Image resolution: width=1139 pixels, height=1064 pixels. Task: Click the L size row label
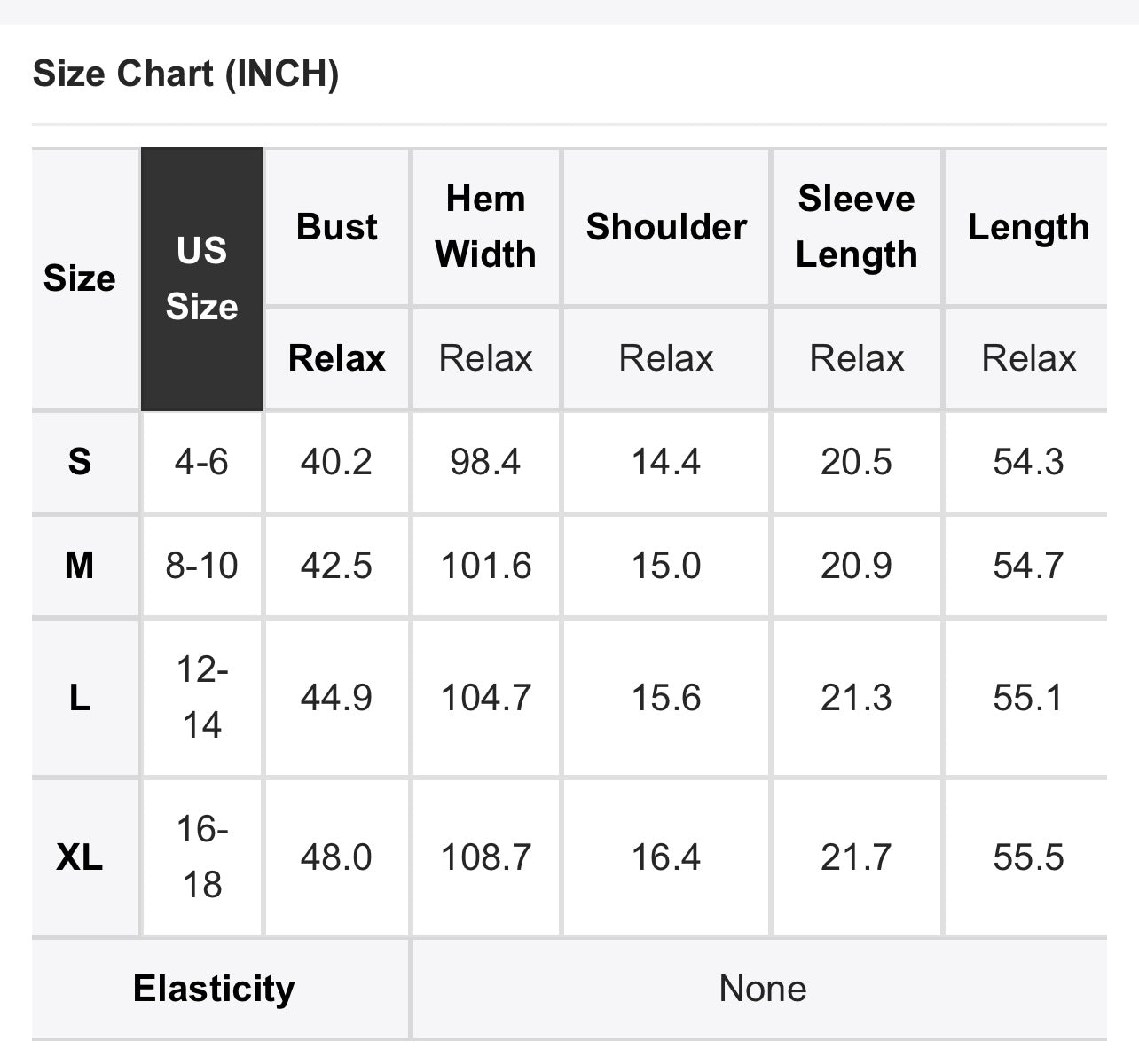[80, 699]
